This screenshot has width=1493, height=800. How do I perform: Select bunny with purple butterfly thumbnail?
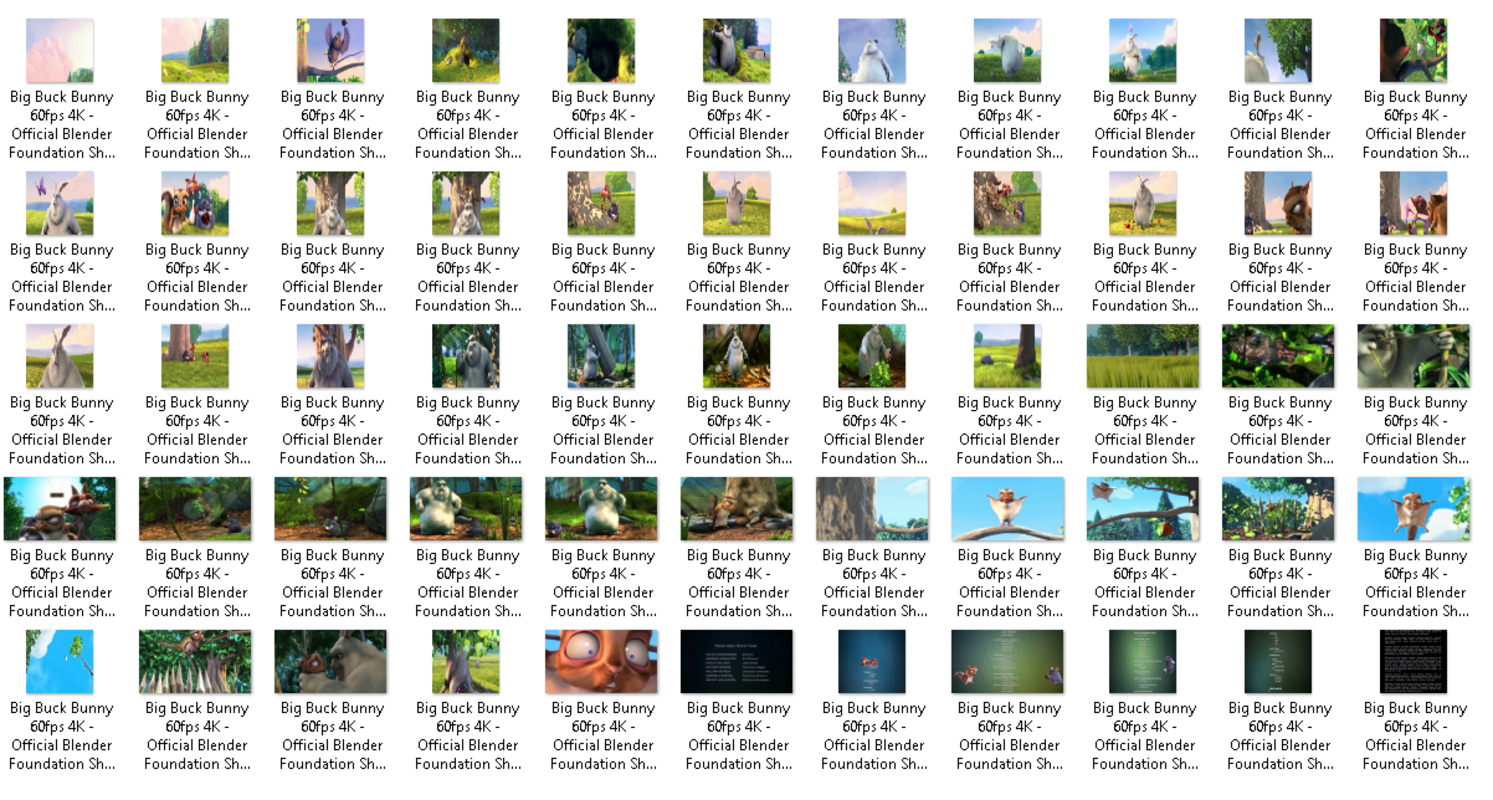pos(60,204)
